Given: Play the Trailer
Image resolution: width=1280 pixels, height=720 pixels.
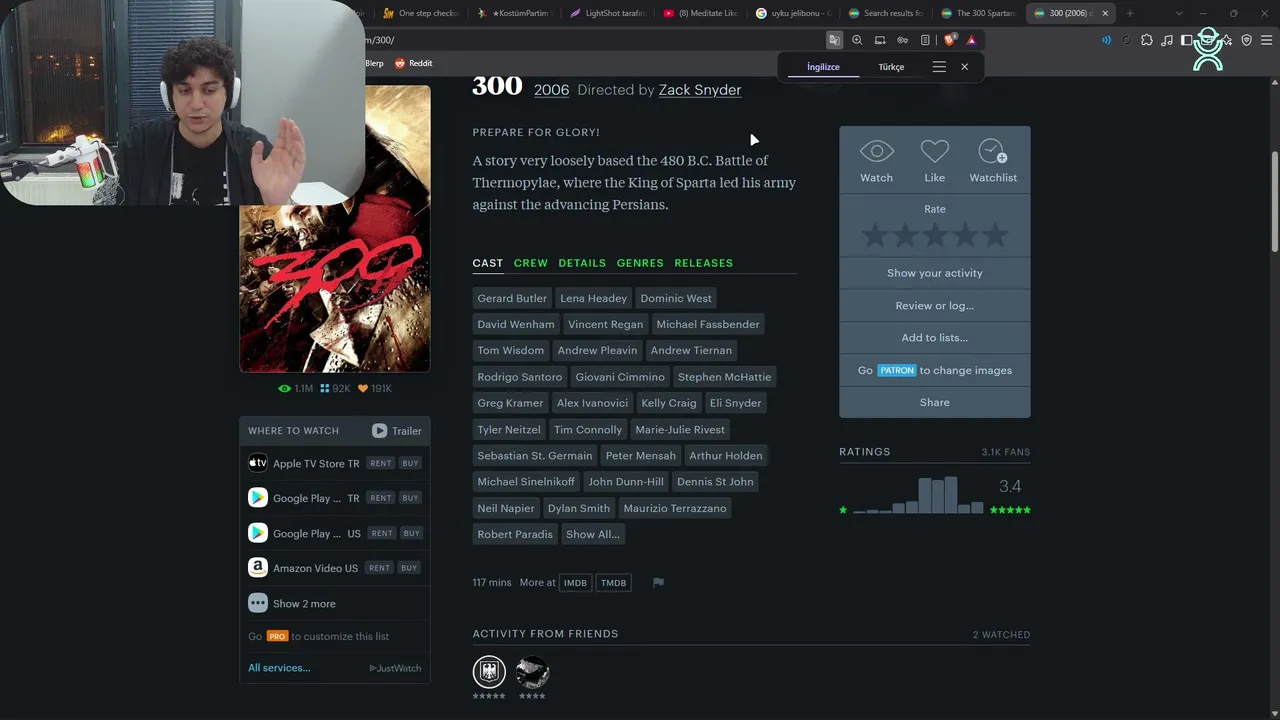Looking at the screenshot, I should [397, 431].
